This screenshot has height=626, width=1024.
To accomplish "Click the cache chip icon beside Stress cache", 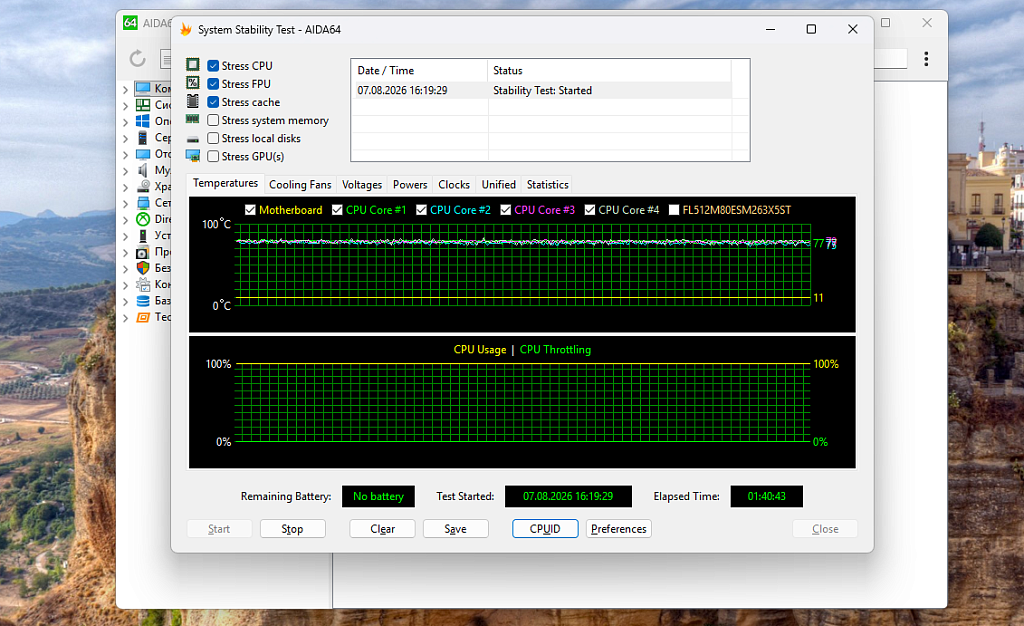I will coord(193,101).
